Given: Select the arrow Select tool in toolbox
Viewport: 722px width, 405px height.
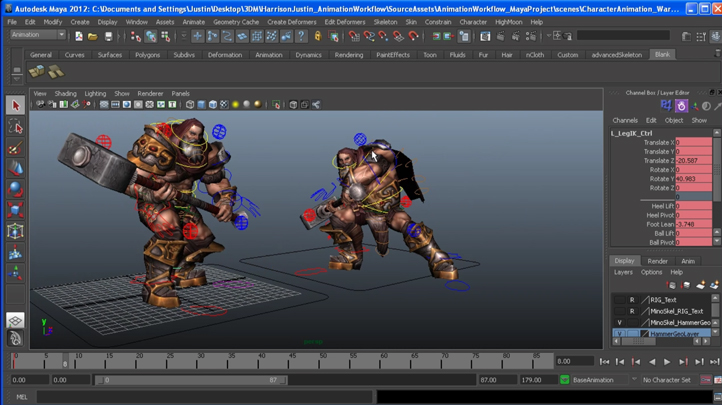Looking at the screenshot, I should click(x=15, y=105).
